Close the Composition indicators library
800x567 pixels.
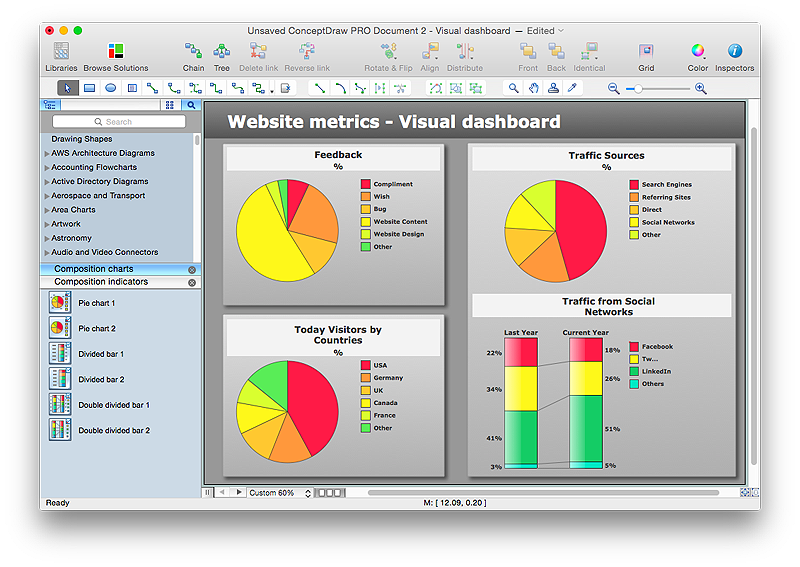coord(192,283)
